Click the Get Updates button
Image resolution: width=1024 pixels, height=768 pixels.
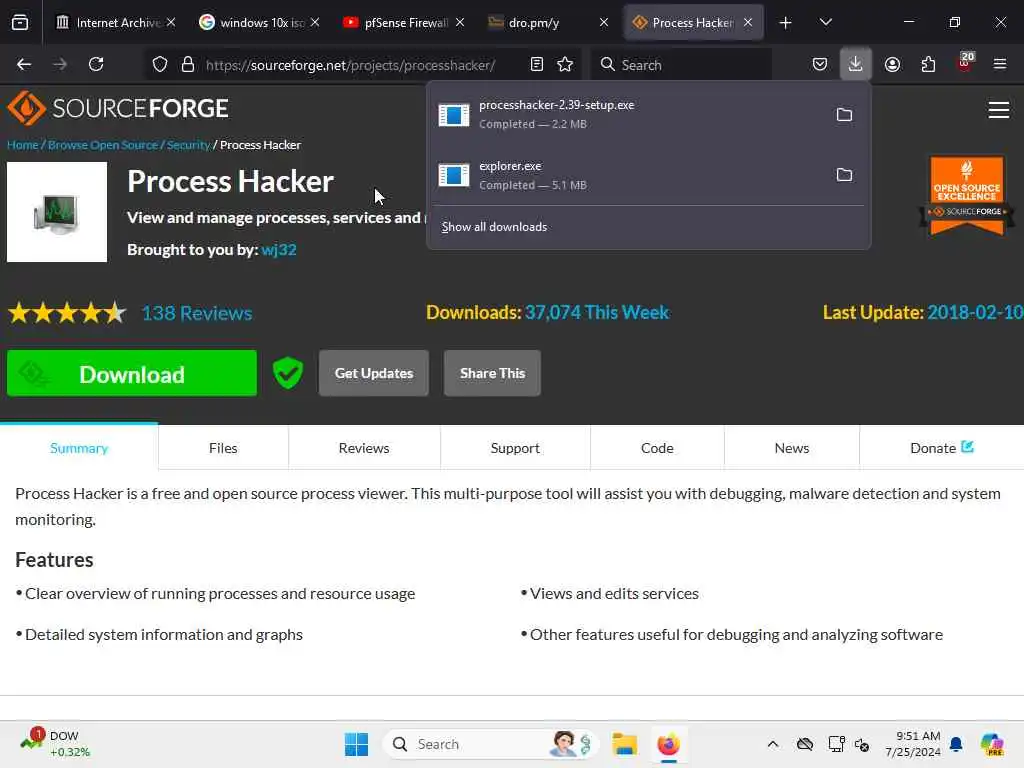click(x=374, y=373)
